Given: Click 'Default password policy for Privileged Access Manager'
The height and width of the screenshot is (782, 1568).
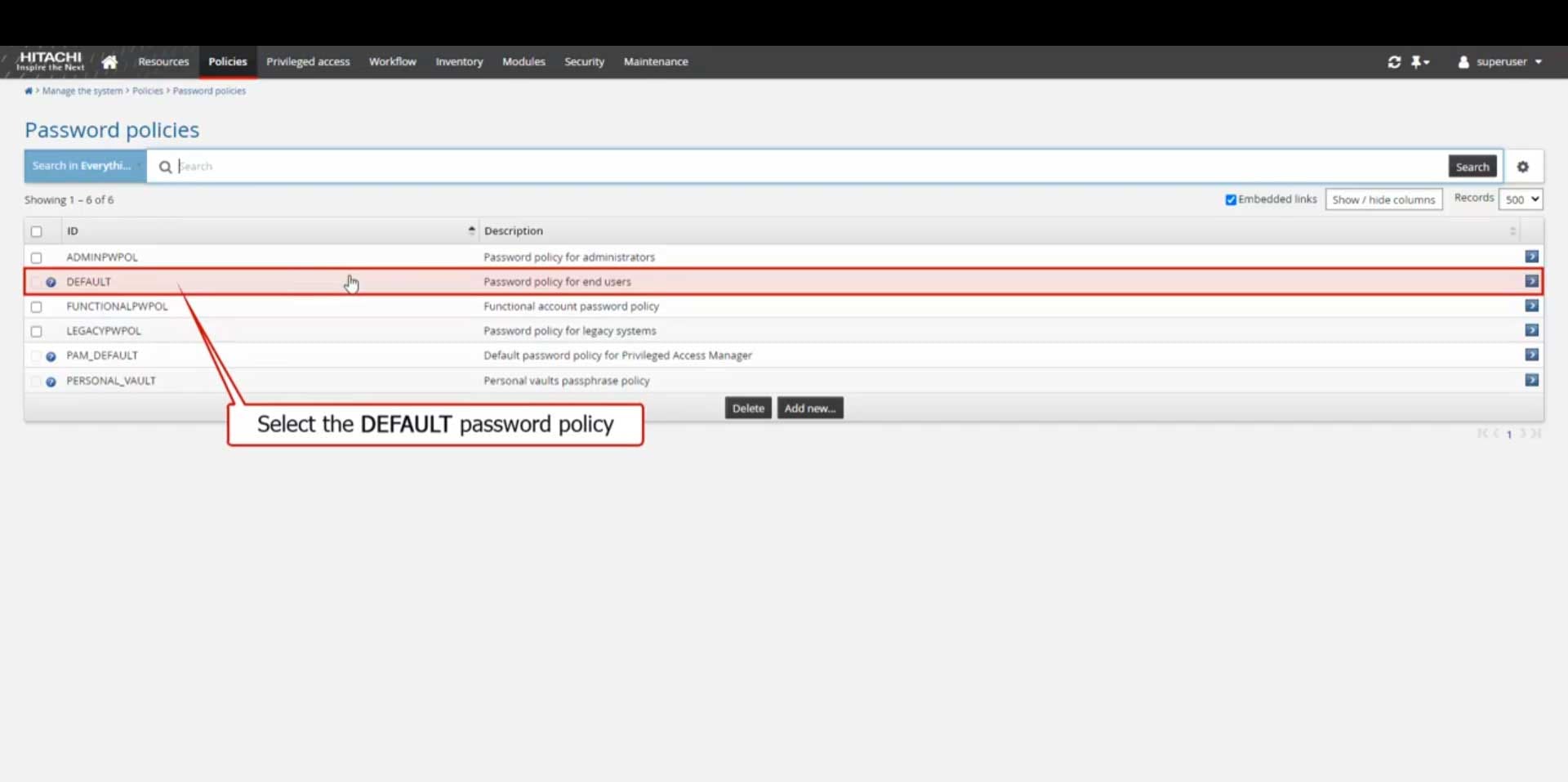Looking at the screenshot, I should click(x=617, y=355).
